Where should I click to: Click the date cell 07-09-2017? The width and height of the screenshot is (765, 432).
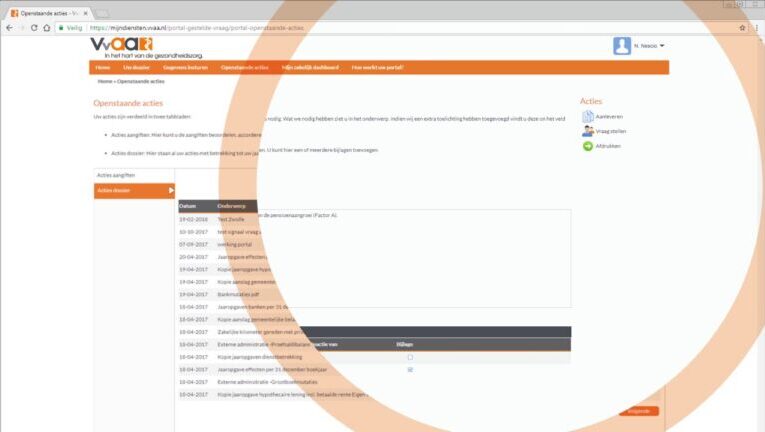pyautogui.click(x=193, y=244)
